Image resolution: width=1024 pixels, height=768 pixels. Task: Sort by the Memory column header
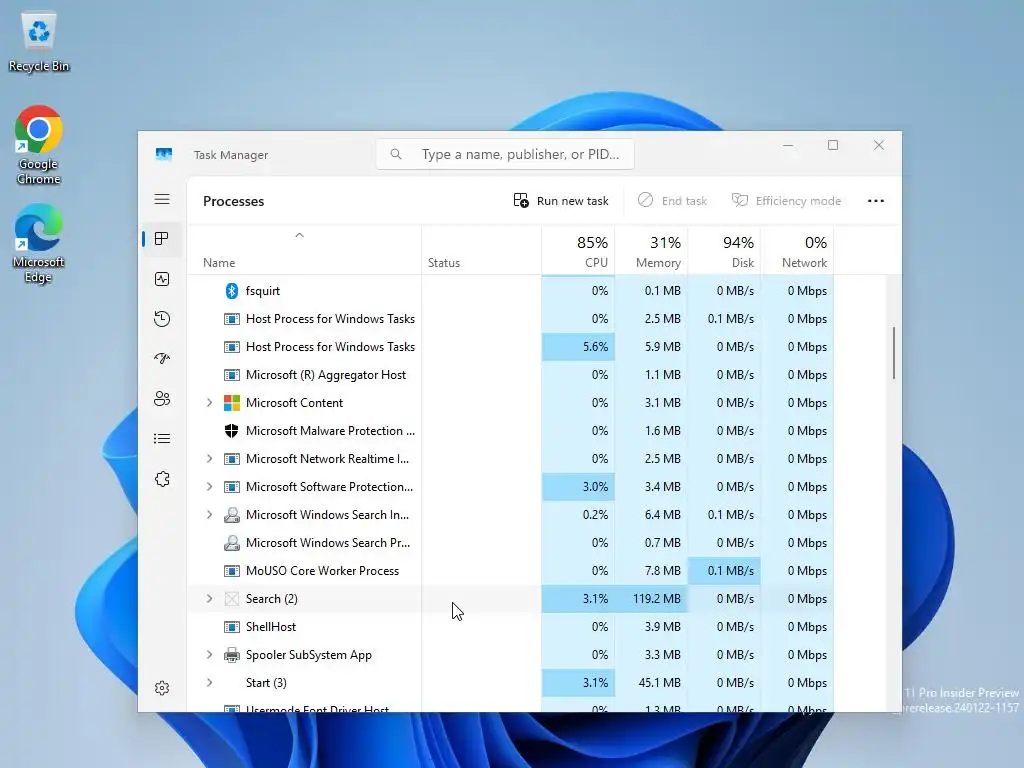point(651,251)
